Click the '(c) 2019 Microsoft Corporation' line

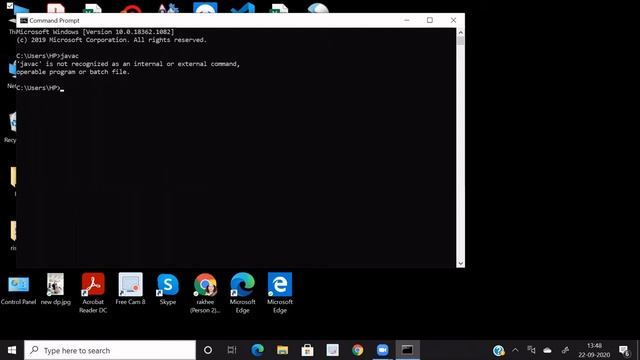111,40
